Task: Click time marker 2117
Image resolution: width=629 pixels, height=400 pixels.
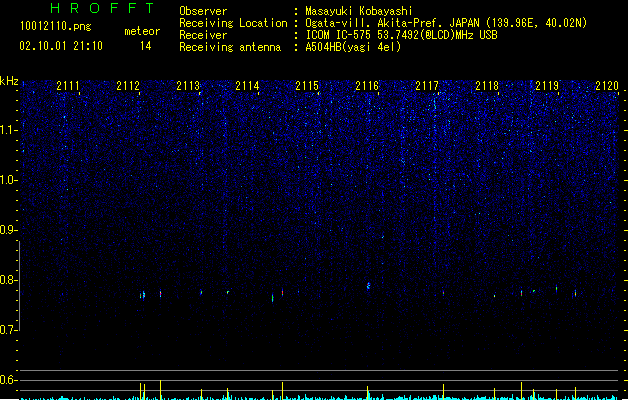Action: click(427, 86)
